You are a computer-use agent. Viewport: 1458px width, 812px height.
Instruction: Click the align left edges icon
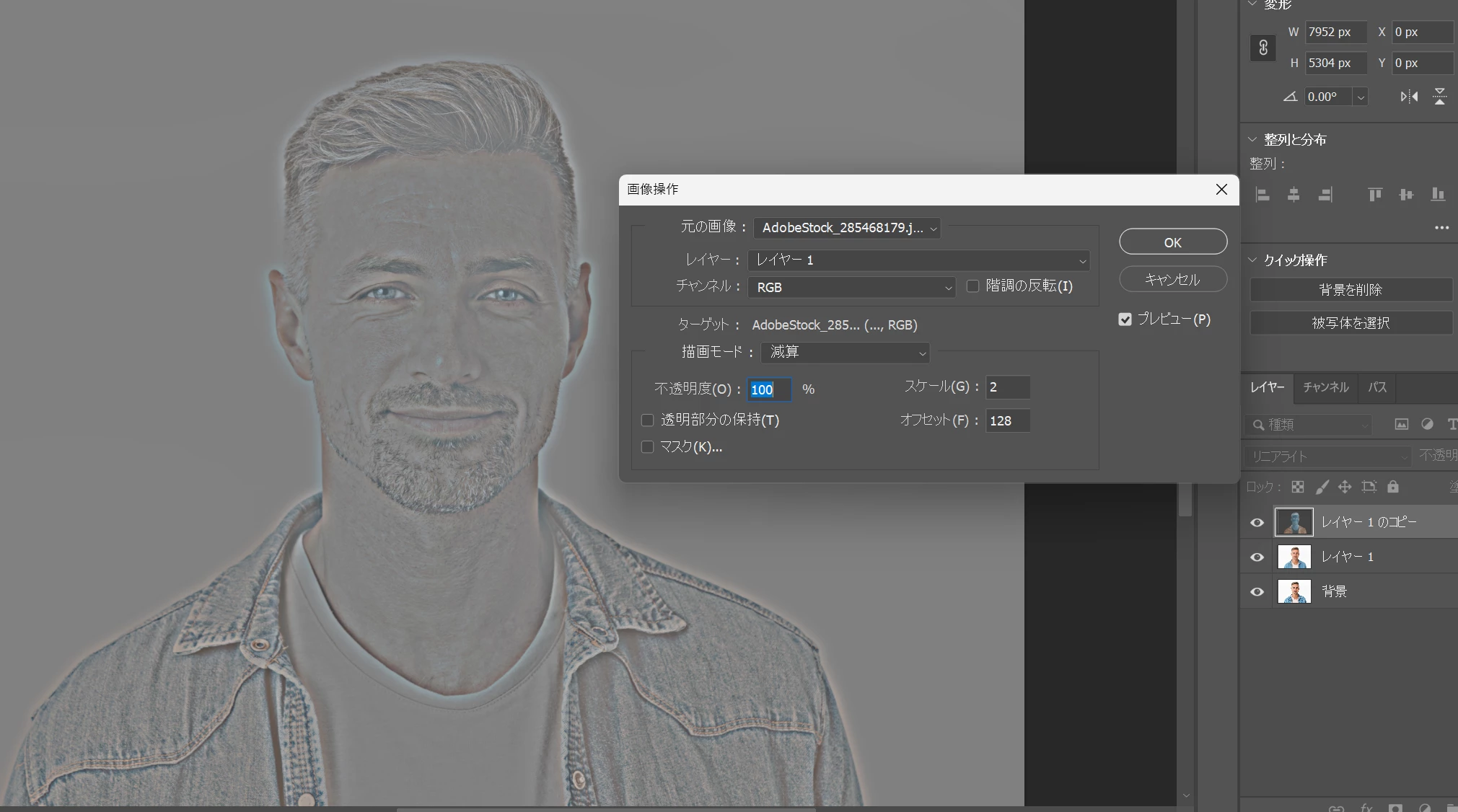tap(1262, 195)
